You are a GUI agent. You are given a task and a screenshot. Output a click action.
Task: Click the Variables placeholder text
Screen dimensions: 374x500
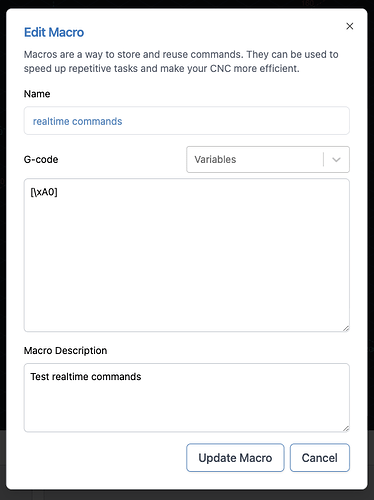(x=215, y=160)
